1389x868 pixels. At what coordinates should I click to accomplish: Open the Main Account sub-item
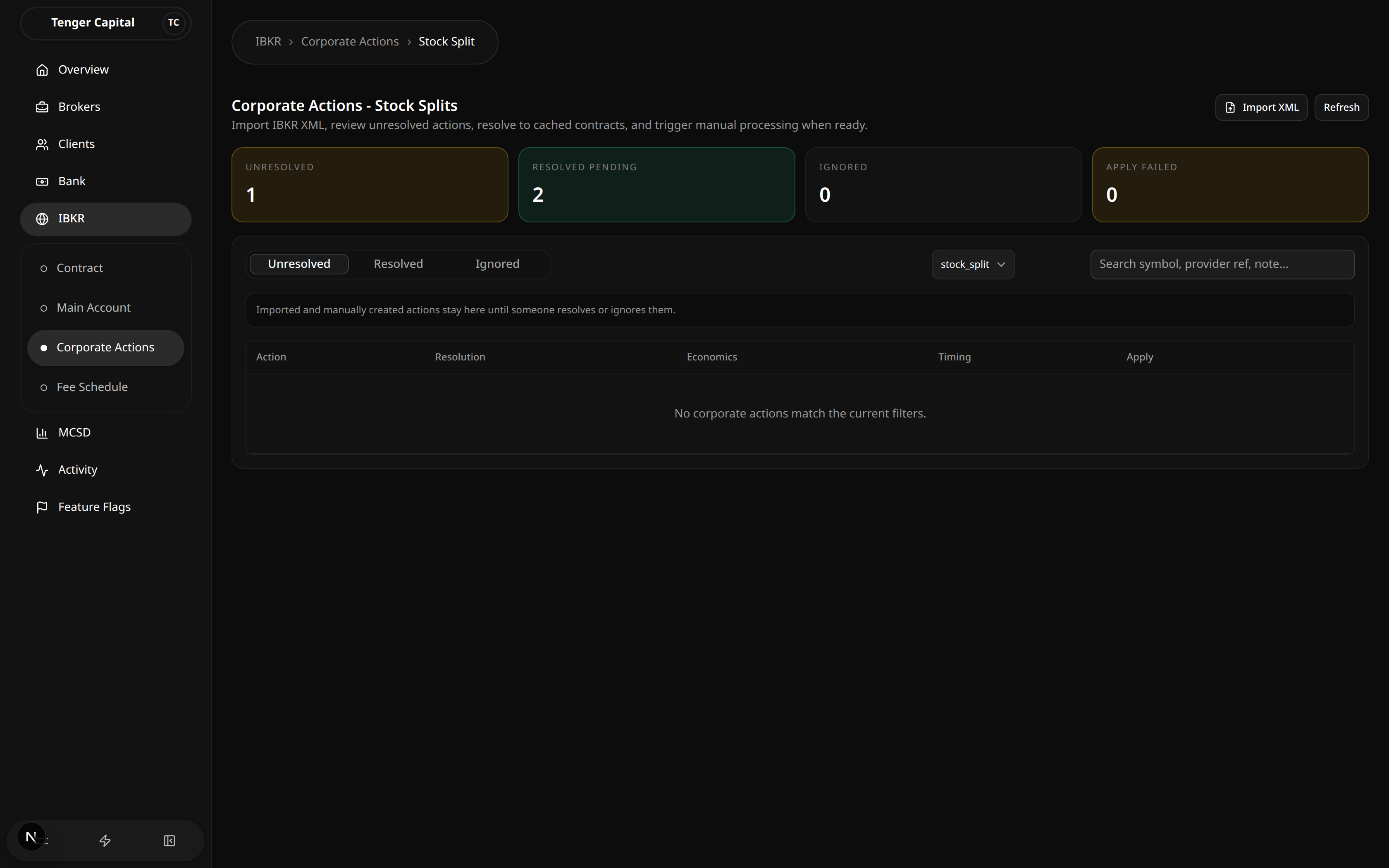pos(105,308)
